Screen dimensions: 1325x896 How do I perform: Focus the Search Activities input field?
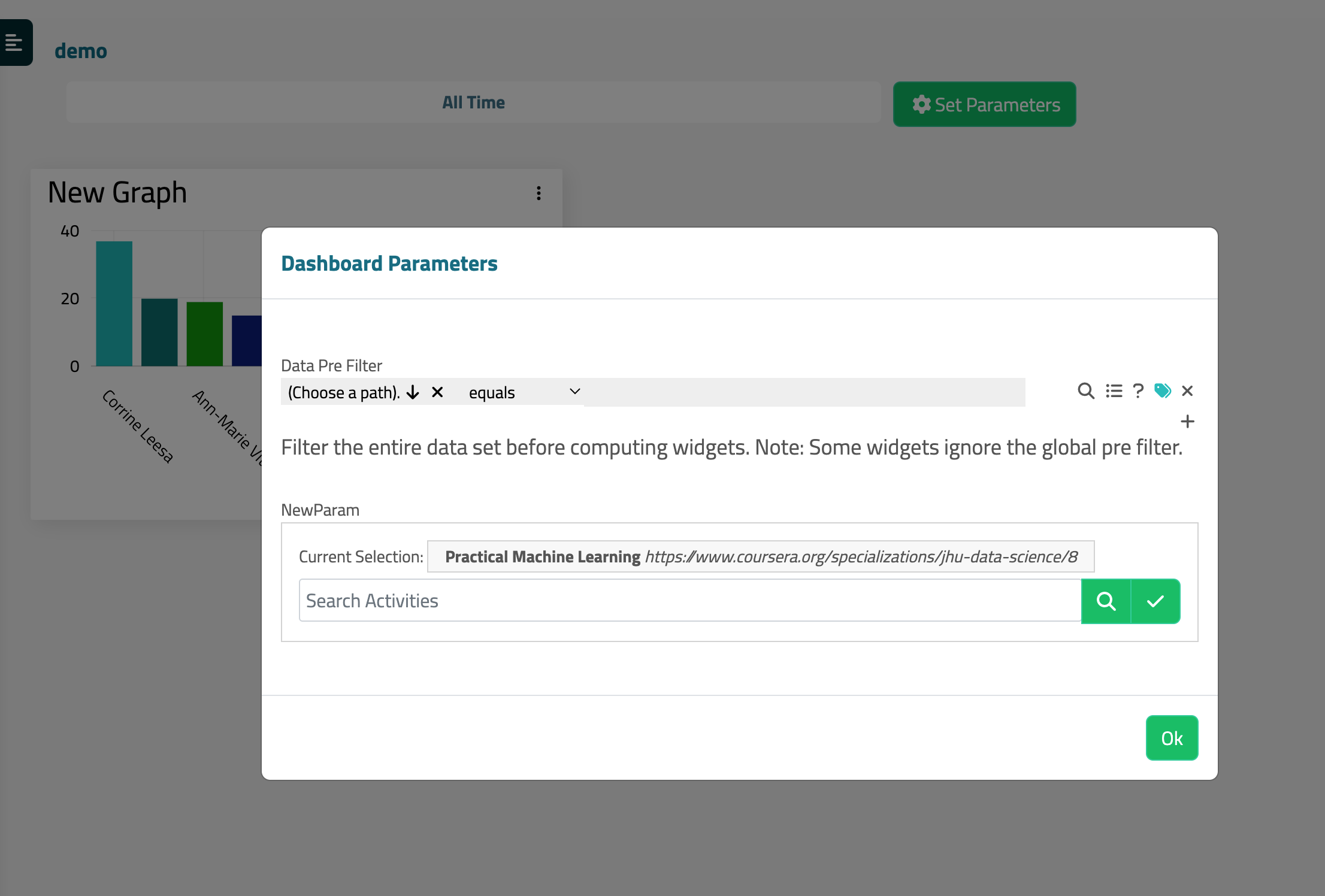pyautogui.click(x=689, y=601)
